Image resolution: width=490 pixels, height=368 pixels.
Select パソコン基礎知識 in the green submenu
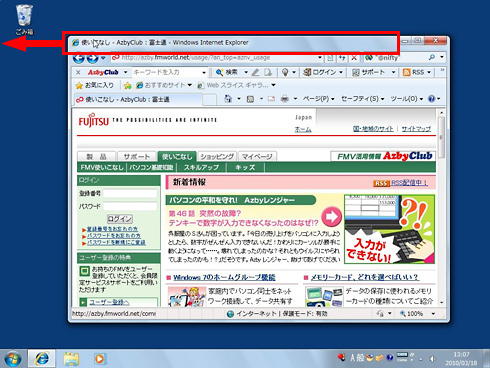(x=151, y=167)
